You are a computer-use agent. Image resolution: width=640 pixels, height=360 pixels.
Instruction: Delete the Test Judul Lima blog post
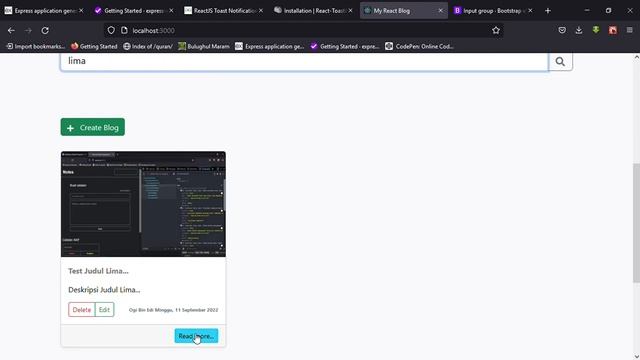[x=82, y=310]
